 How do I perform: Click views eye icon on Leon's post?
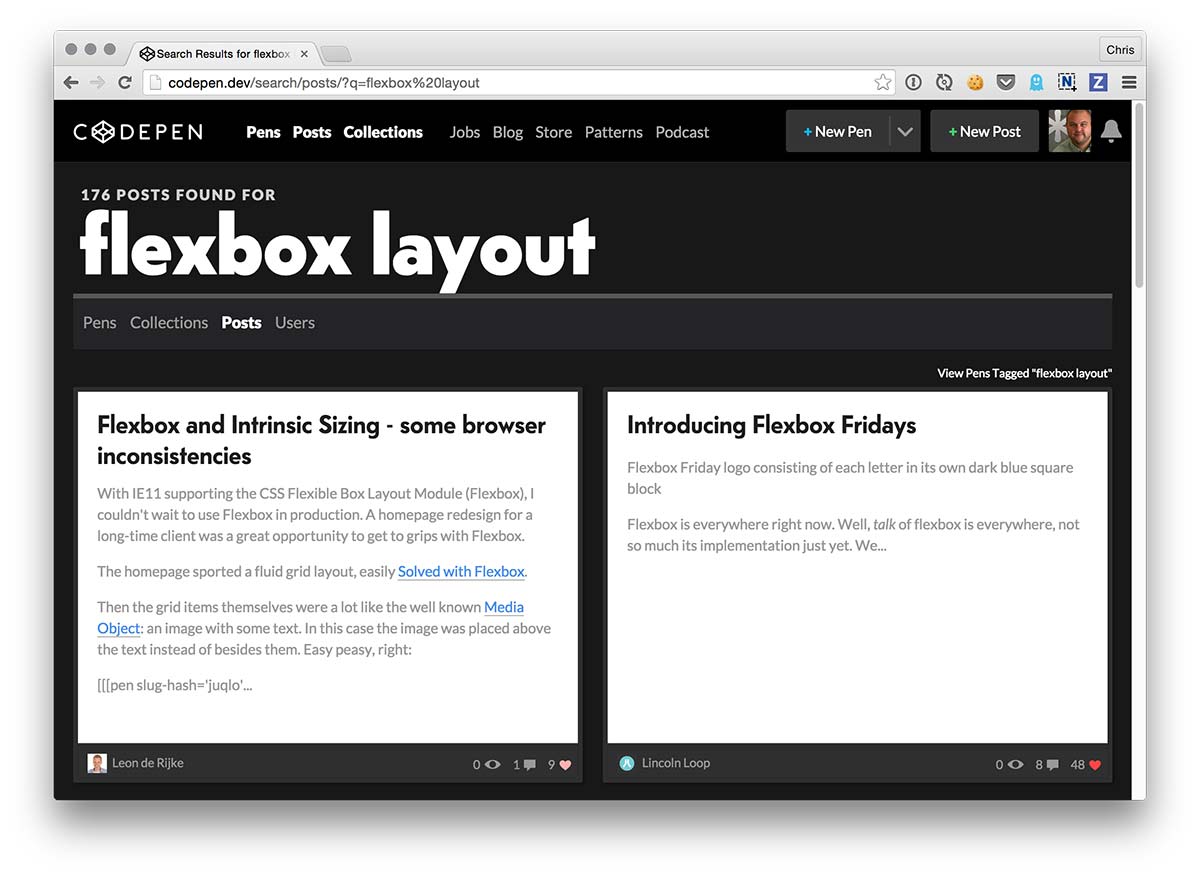(492, 765)
